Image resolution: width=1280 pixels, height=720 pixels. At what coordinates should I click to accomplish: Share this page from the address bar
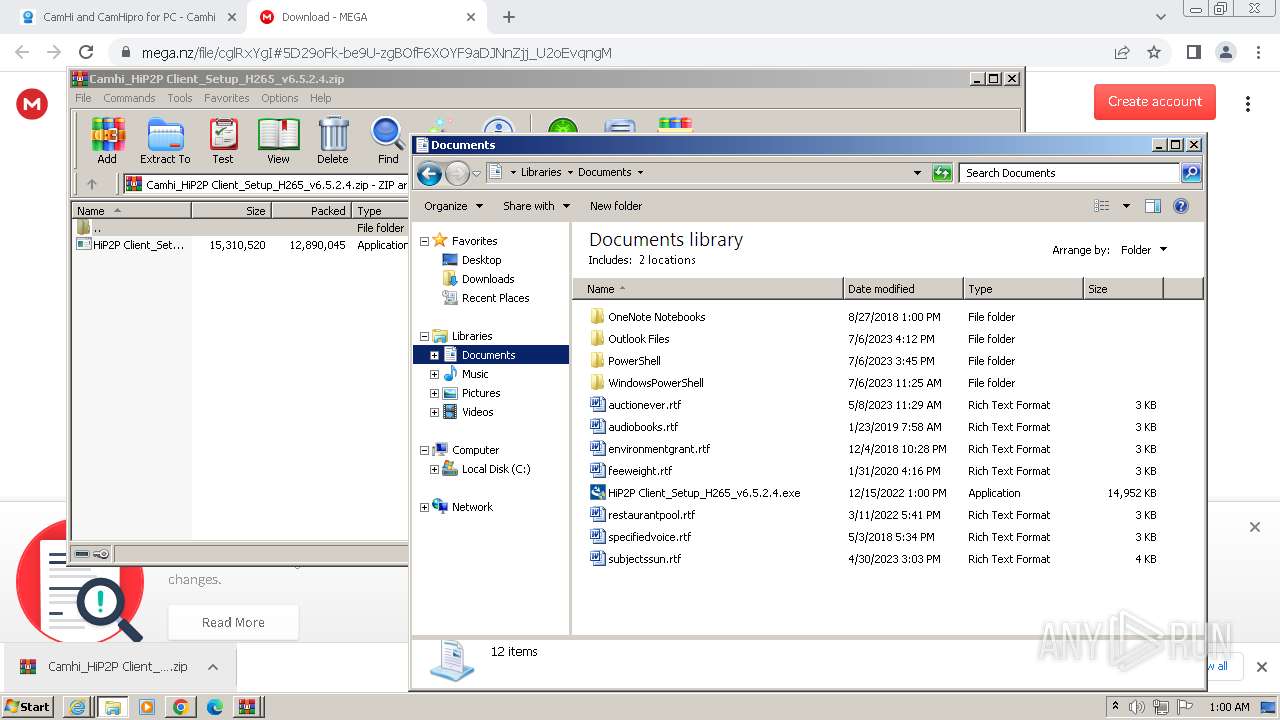(x=1122, y=52)
